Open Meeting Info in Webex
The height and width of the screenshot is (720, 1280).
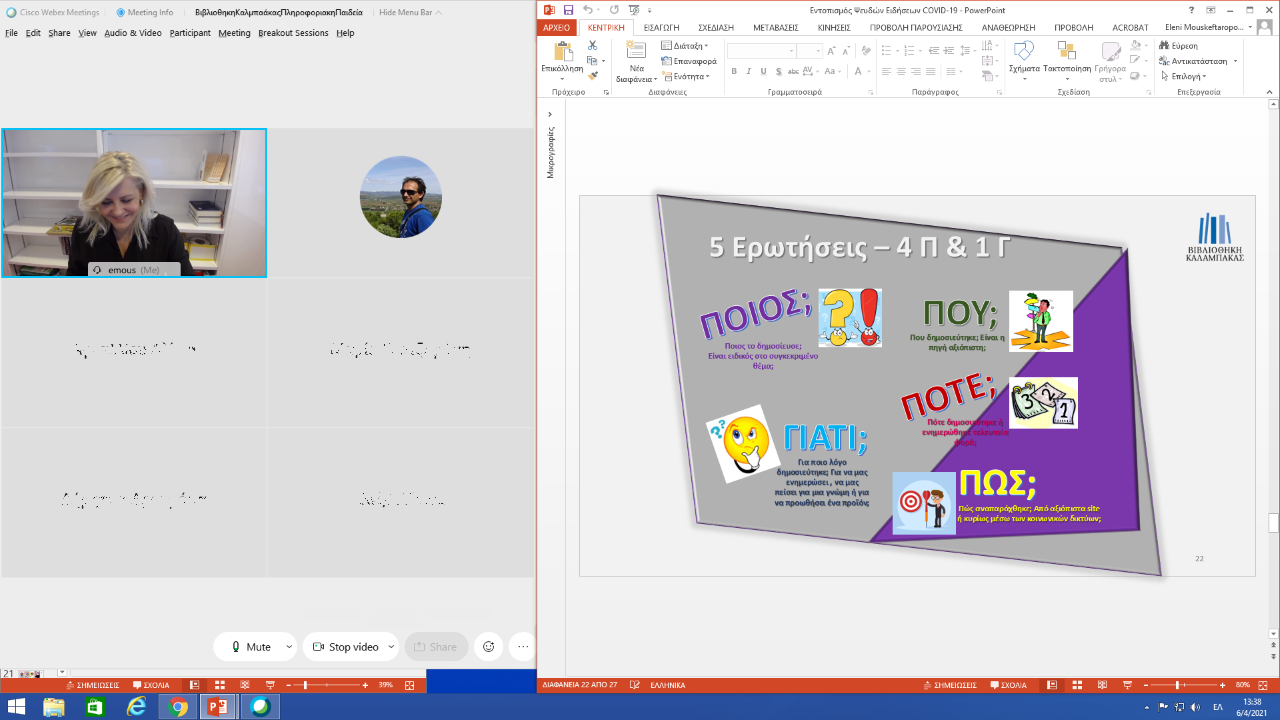(x=145, y=12)
